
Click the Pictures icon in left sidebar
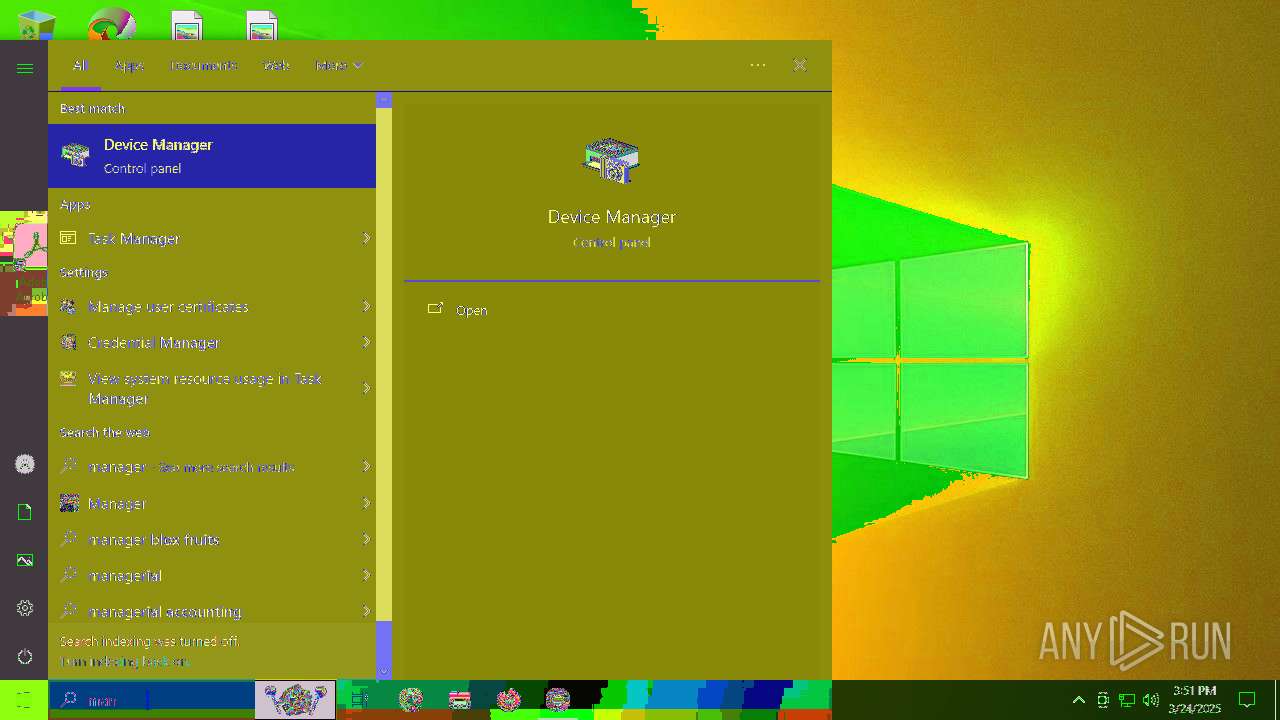[25, 560]
